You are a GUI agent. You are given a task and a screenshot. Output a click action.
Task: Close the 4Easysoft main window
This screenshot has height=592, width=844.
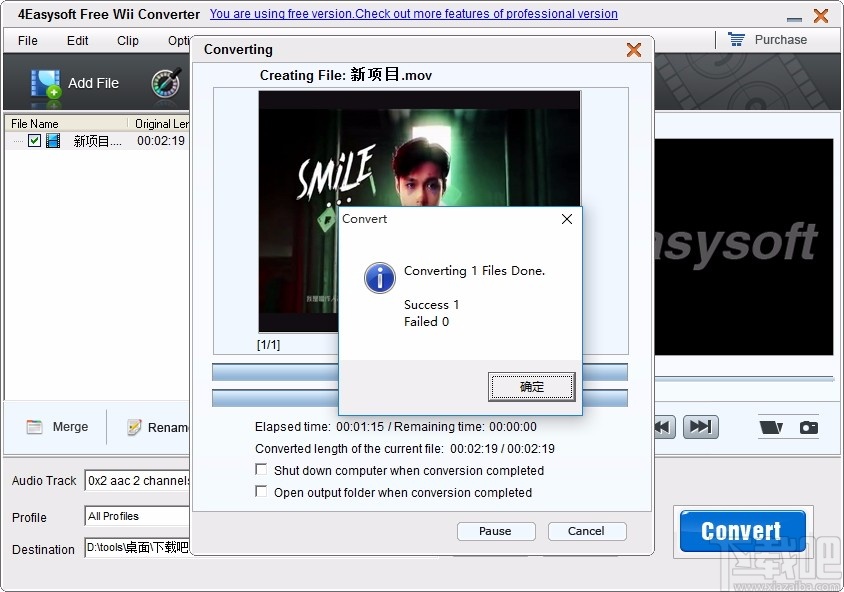pyautogui.click(x=821, y=16)
